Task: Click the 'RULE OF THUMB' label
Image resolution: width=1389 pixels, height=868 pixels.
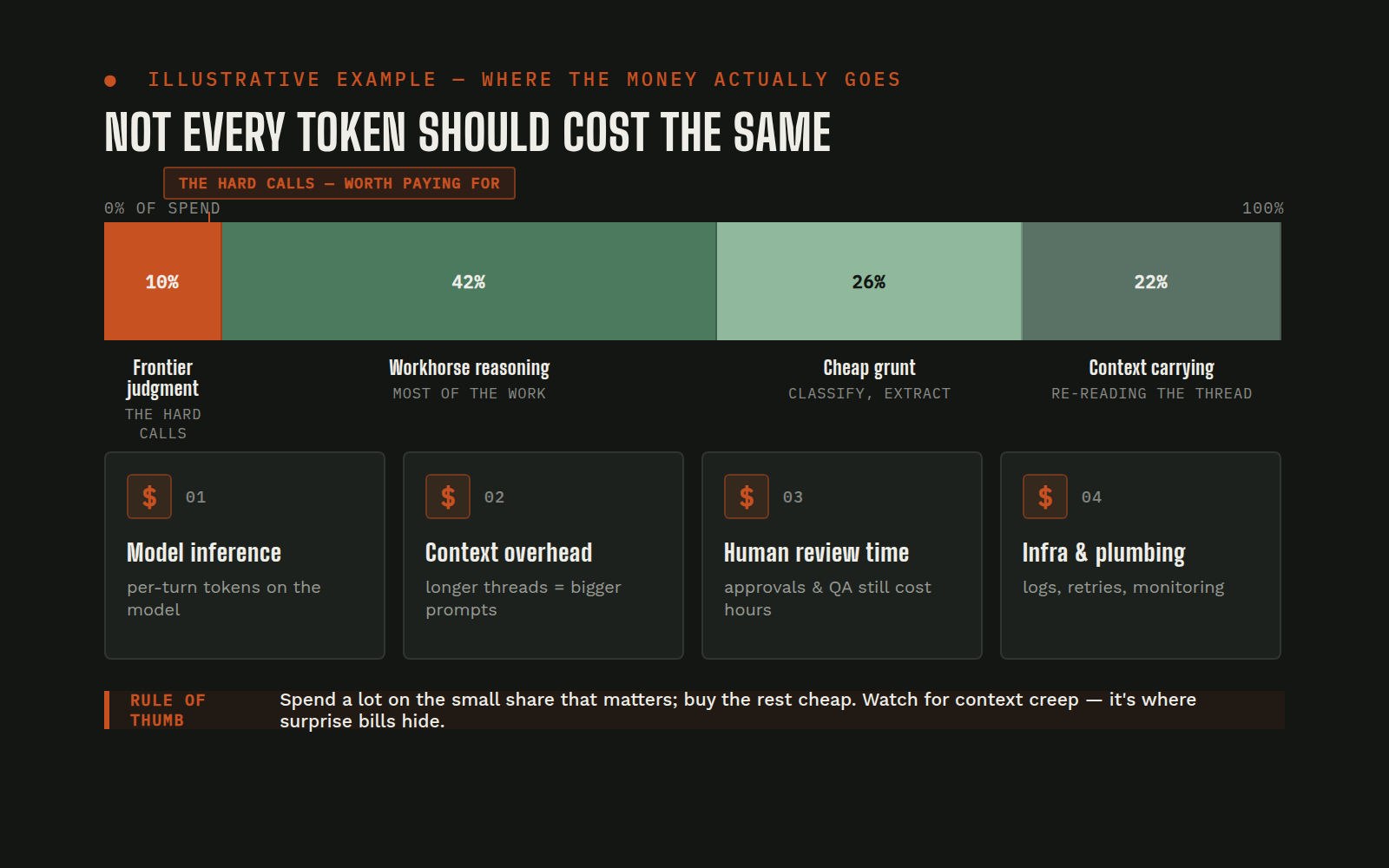Action: (x=168, y=710)
